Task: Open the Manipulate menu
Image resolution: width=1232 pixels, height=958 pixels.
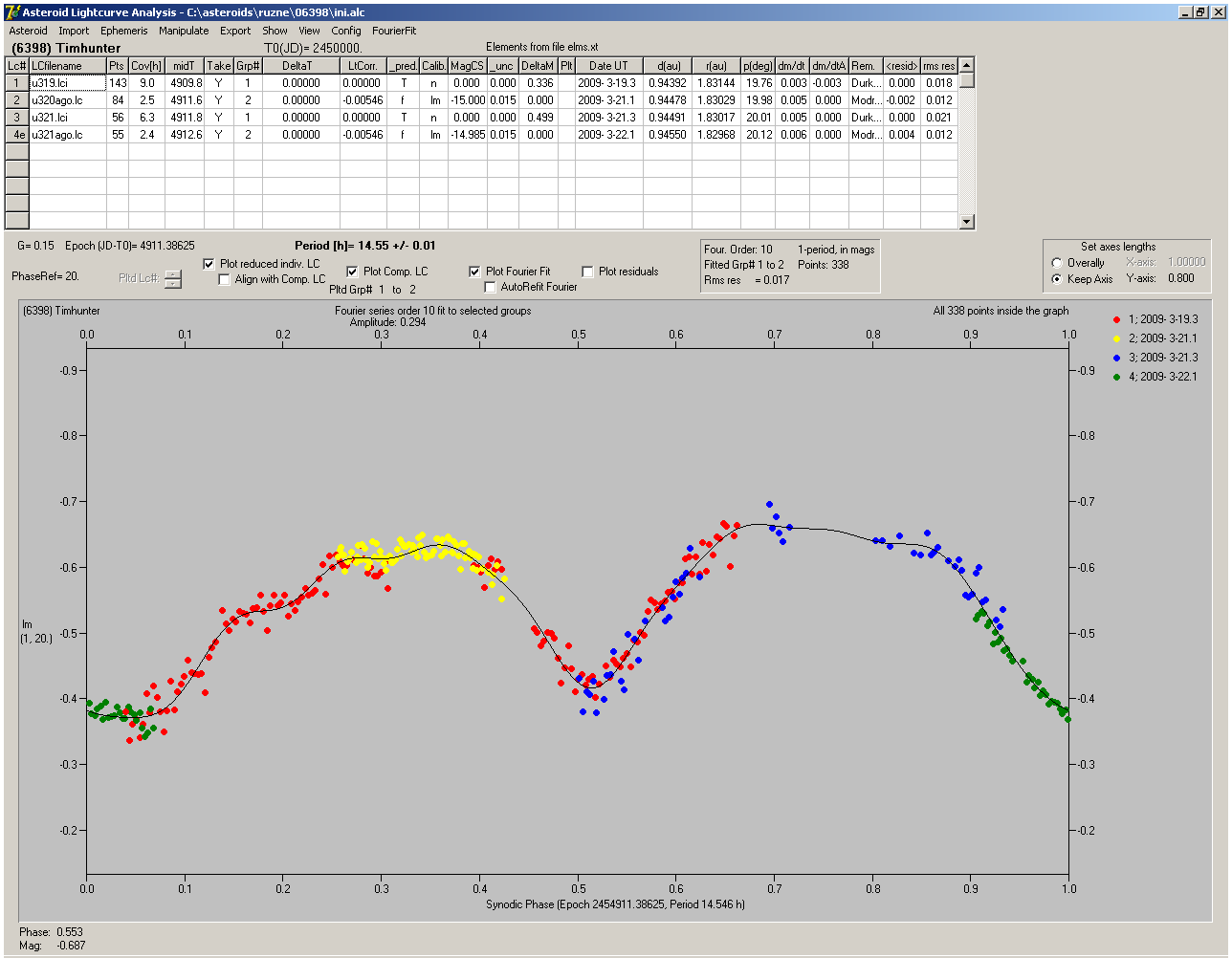Action: [184, 31]
